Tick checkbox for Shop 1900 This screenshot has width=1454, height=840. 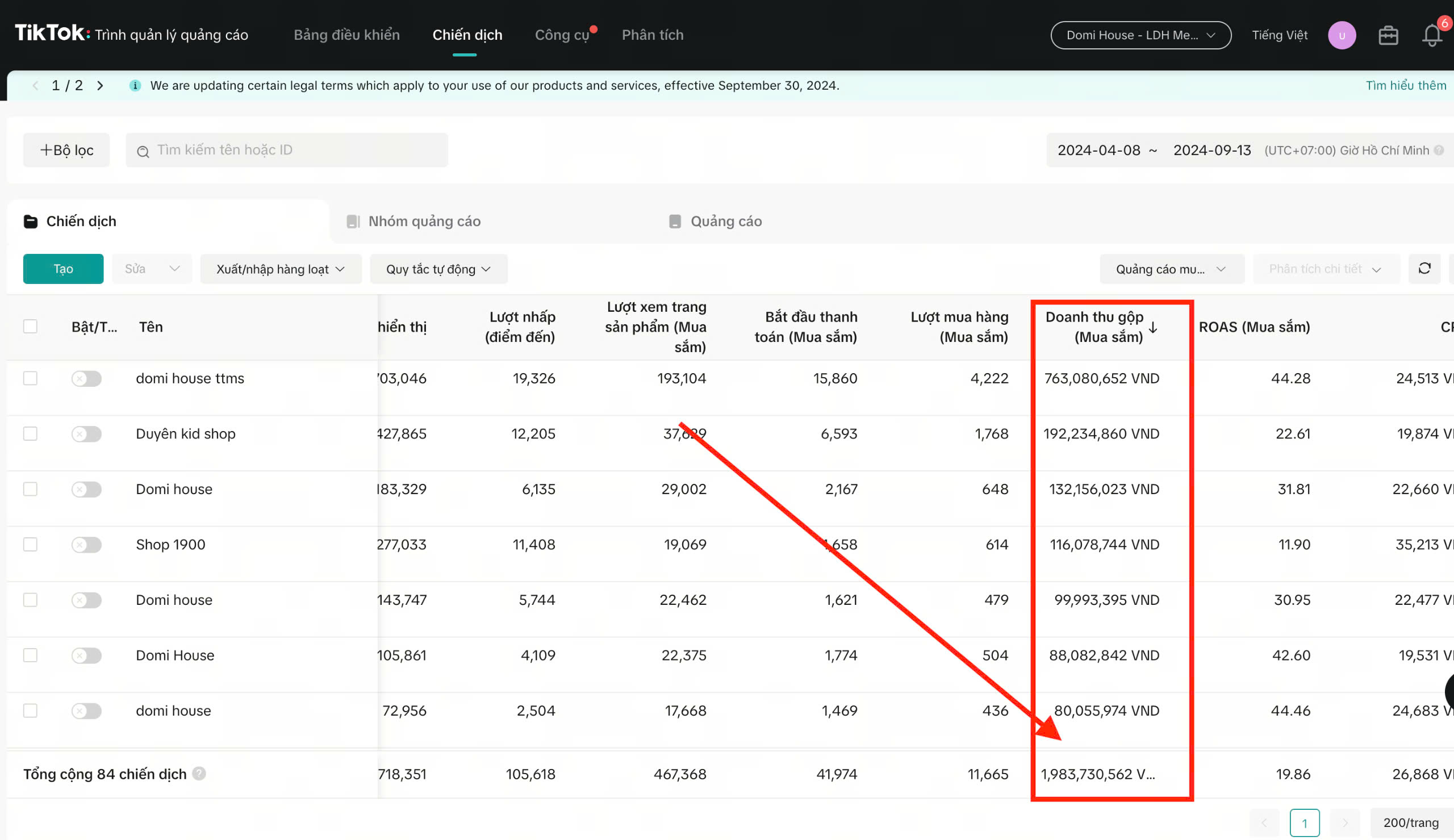pos(30,544)
